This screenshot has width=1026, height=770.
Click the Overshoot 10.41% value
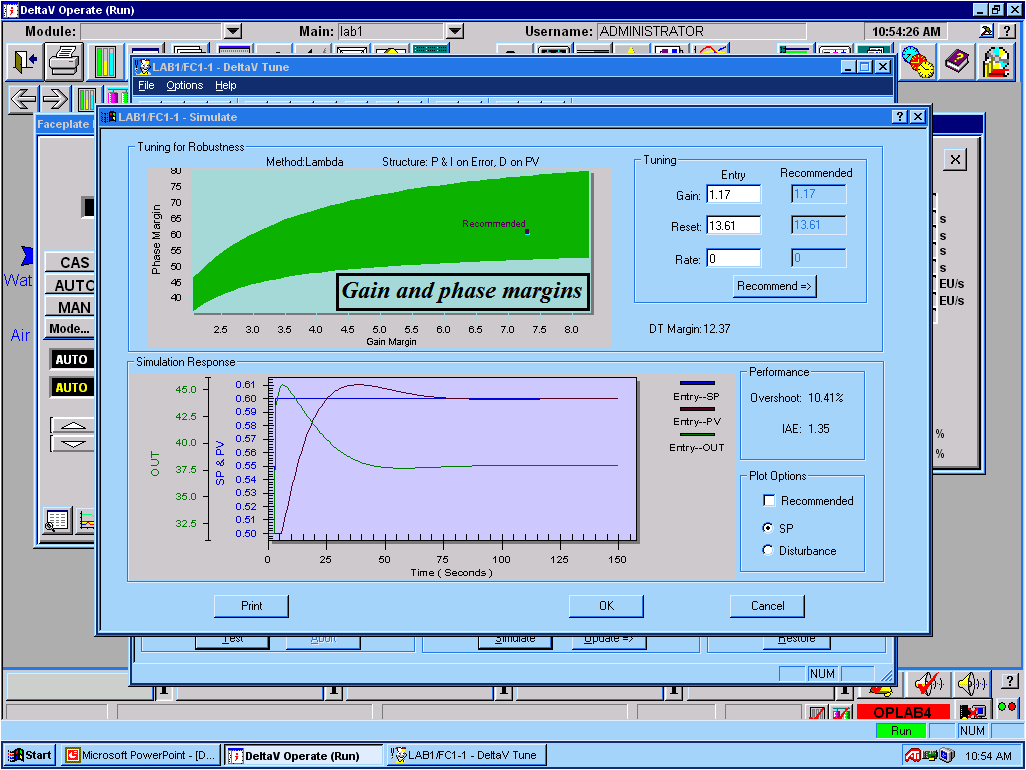pyautogui.click(x=825, y=398)
